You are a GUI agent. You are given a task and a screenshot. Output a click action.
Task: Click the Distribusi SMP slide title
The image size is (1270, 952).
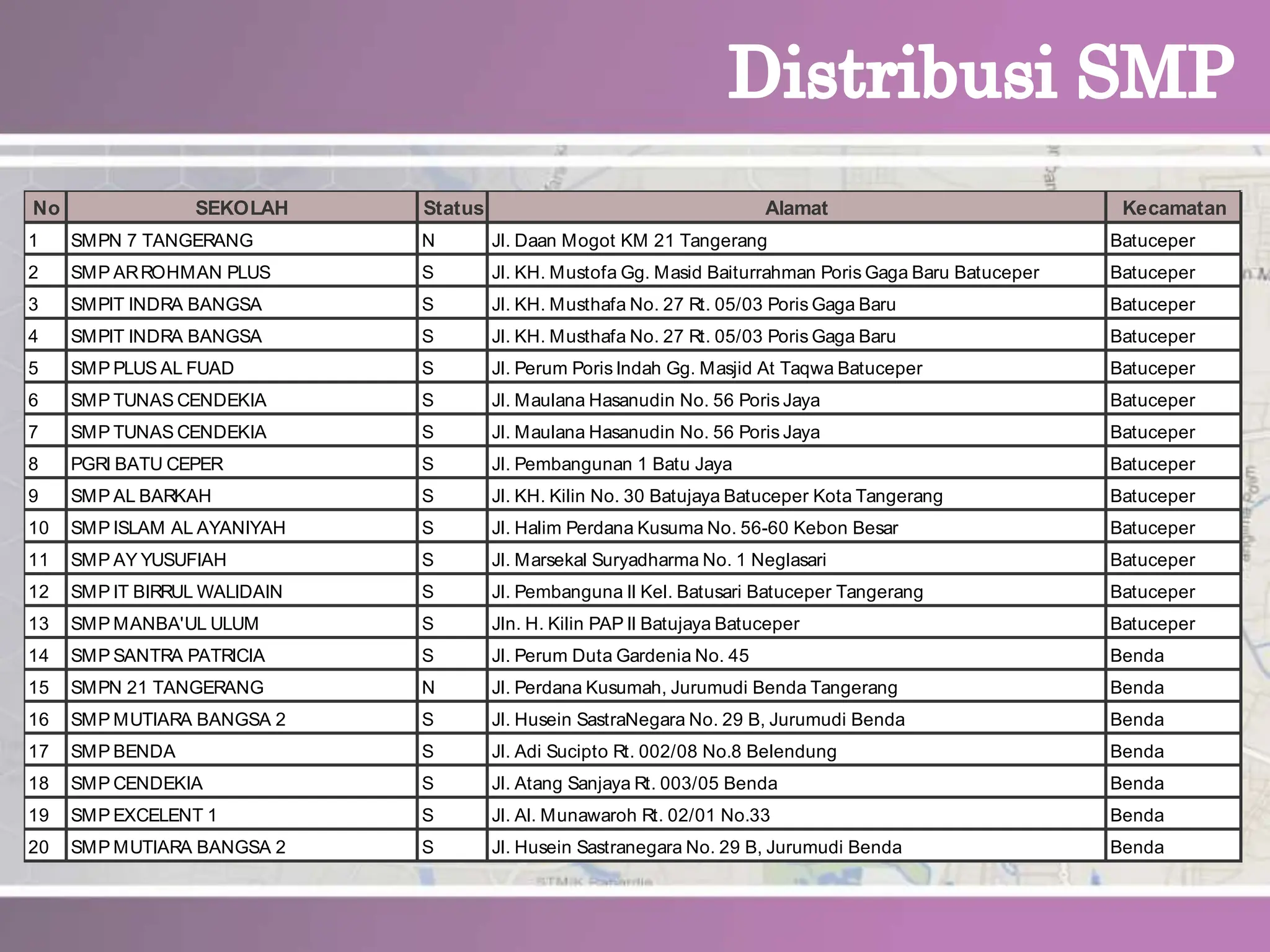pos(980,73)
